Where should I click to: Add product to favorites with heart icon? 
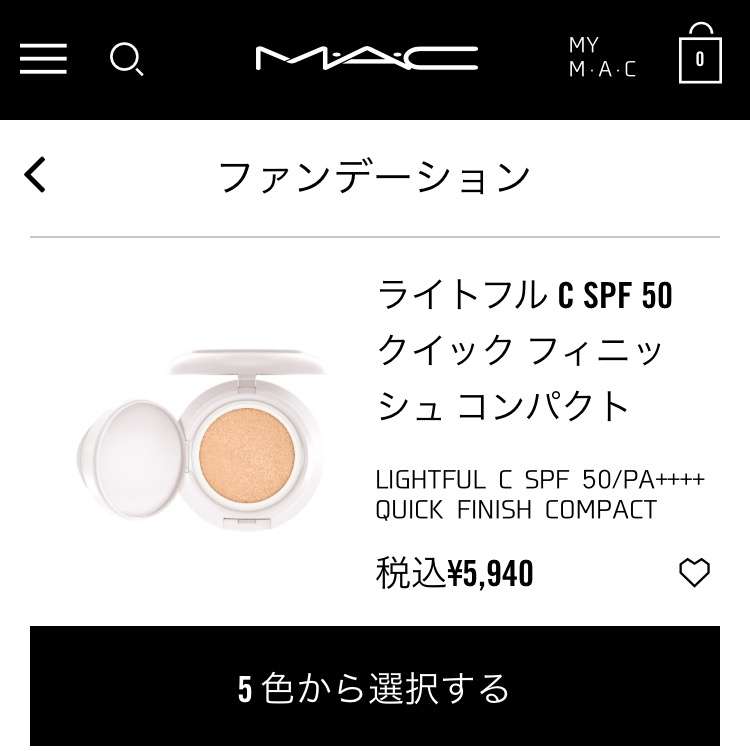(694, 572)
